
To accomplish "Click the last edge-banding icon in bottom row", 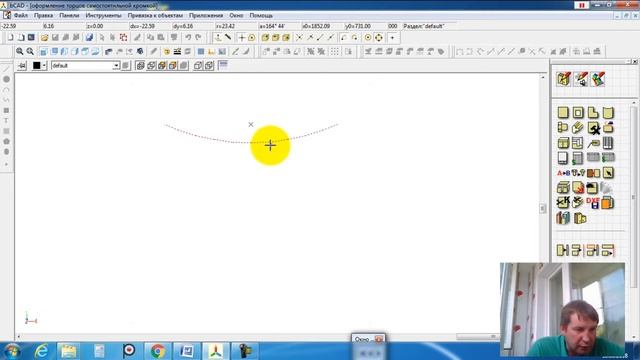I will click(x=608, y=250).
